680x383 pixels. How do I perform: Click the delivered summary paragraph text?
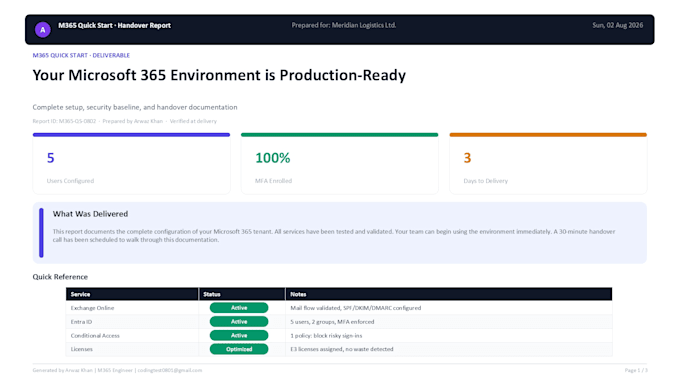click(x=334, y=236)
